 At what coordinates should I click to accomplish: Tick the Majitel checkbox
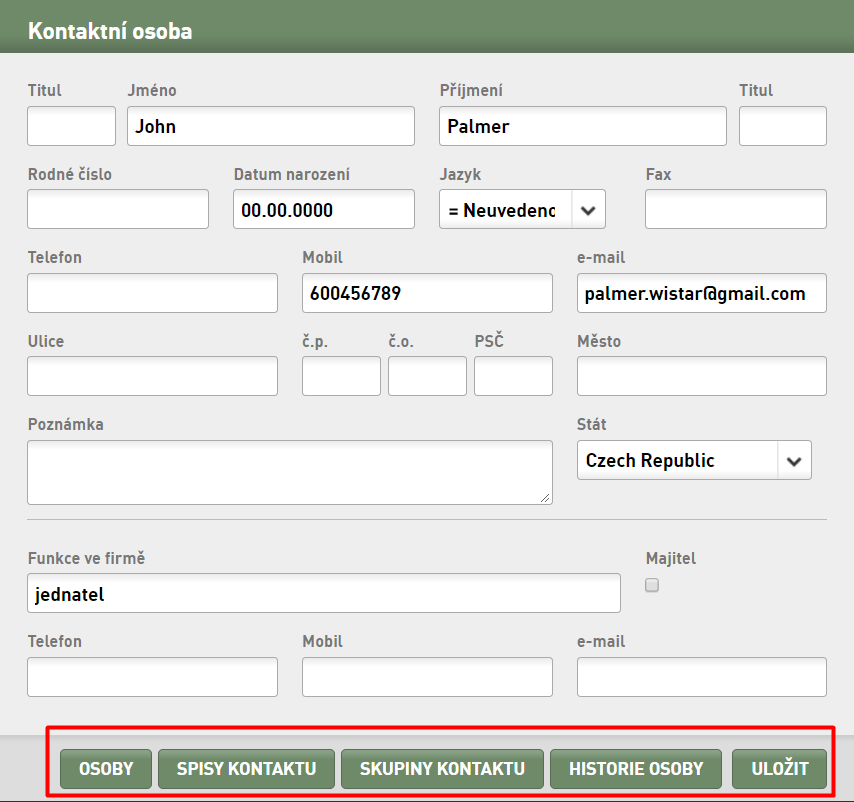click(651, 585)
